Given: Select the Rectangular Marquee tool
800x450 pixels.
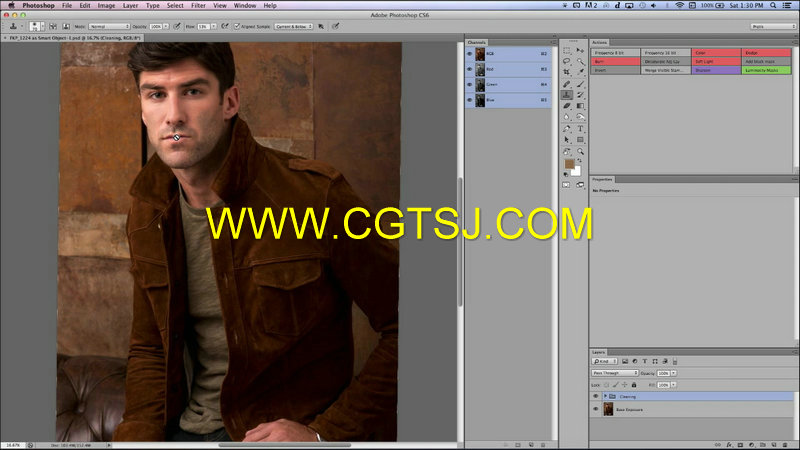Looking at the screenshot, I should 567,51.
